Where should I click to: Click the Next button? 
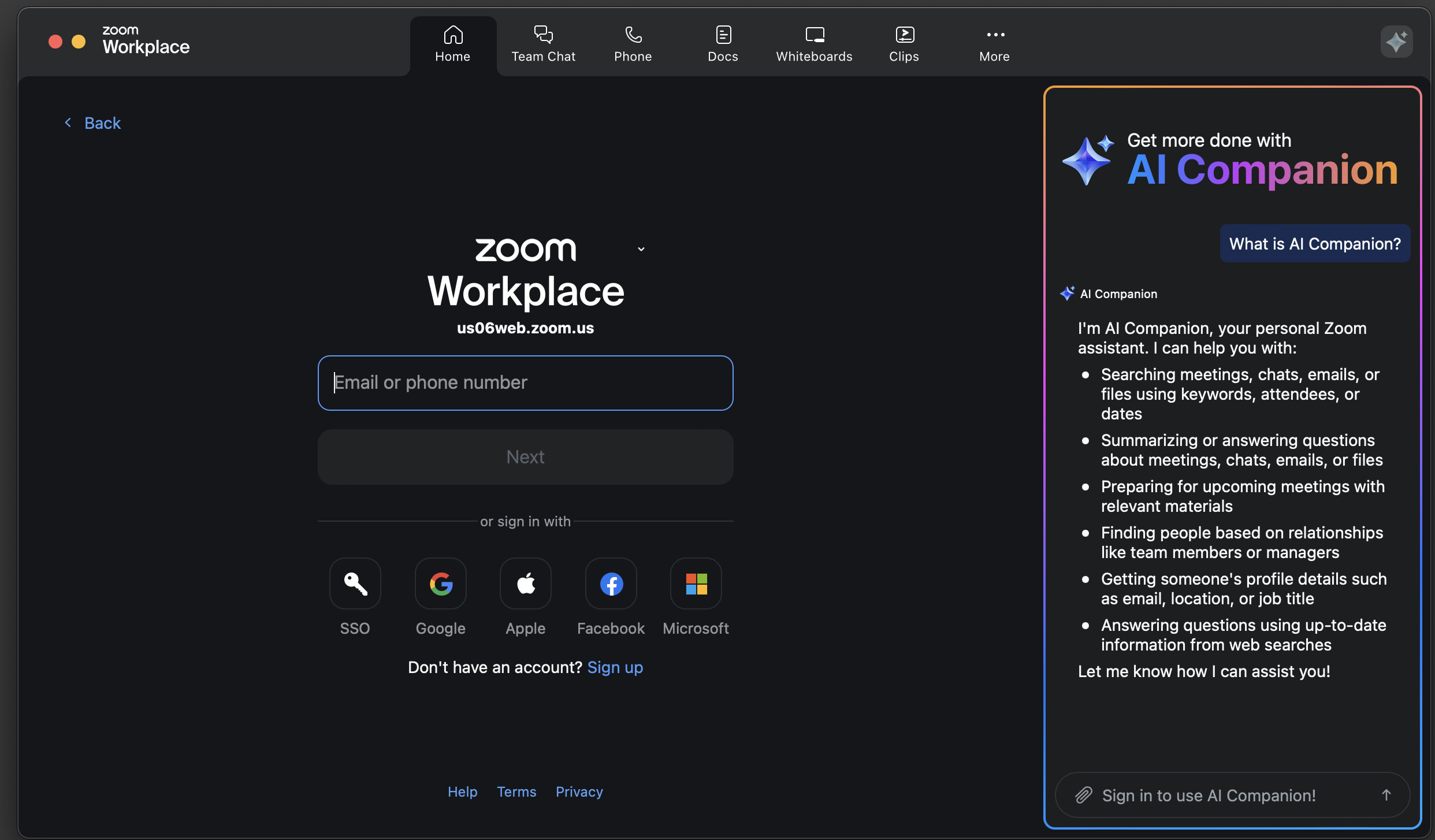click(x=525, y=457)
